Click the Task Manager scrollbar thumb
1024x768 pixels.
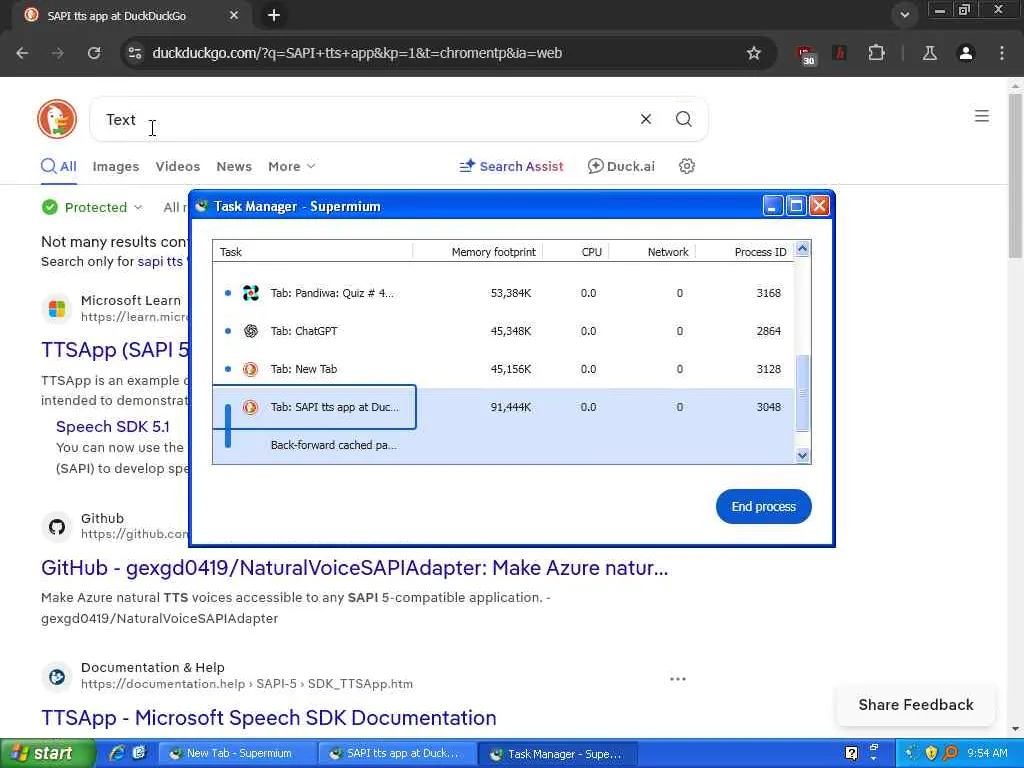(803, 393)
